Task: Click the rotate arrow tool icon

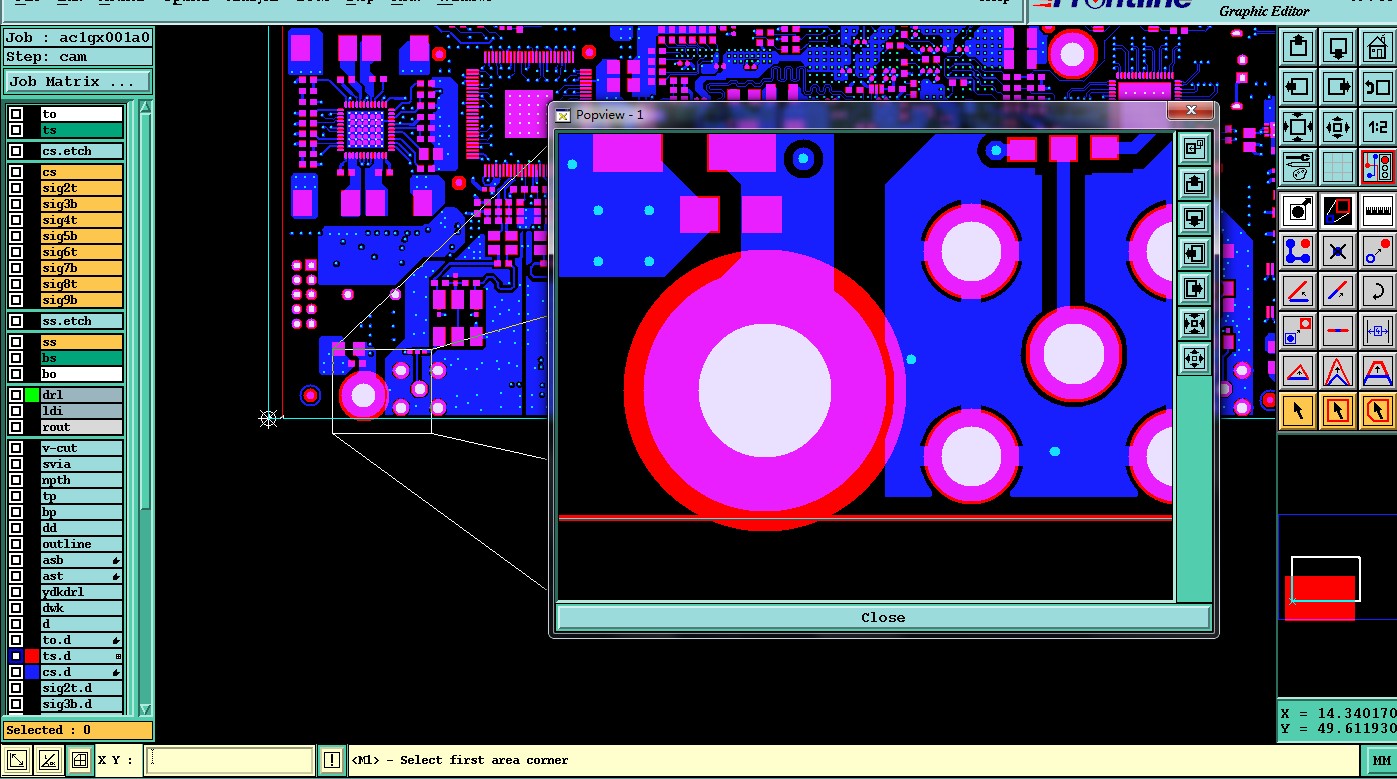Action: point(1378,291)
